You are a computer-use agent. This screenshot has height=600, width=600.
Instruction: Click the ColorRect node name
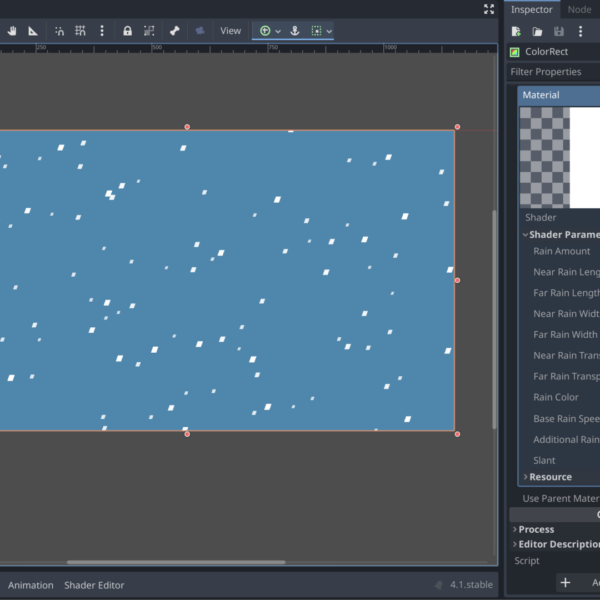tap(546, 52)
